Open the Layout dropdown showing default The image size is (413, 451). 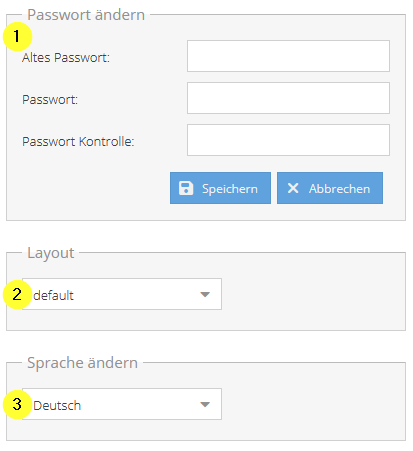122,294
